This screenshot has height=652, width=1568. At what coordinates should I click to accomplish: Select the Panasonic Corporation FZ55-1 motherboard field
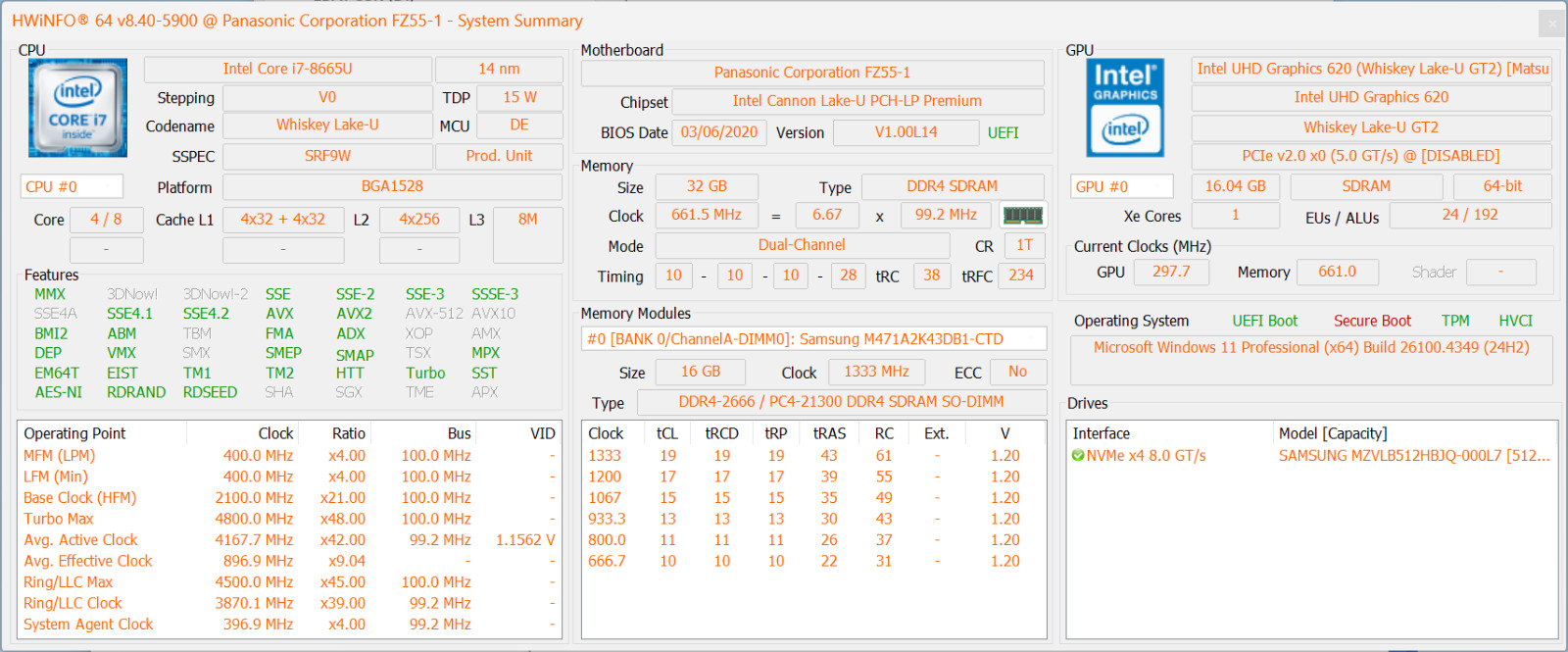click(x=812, y=73)
